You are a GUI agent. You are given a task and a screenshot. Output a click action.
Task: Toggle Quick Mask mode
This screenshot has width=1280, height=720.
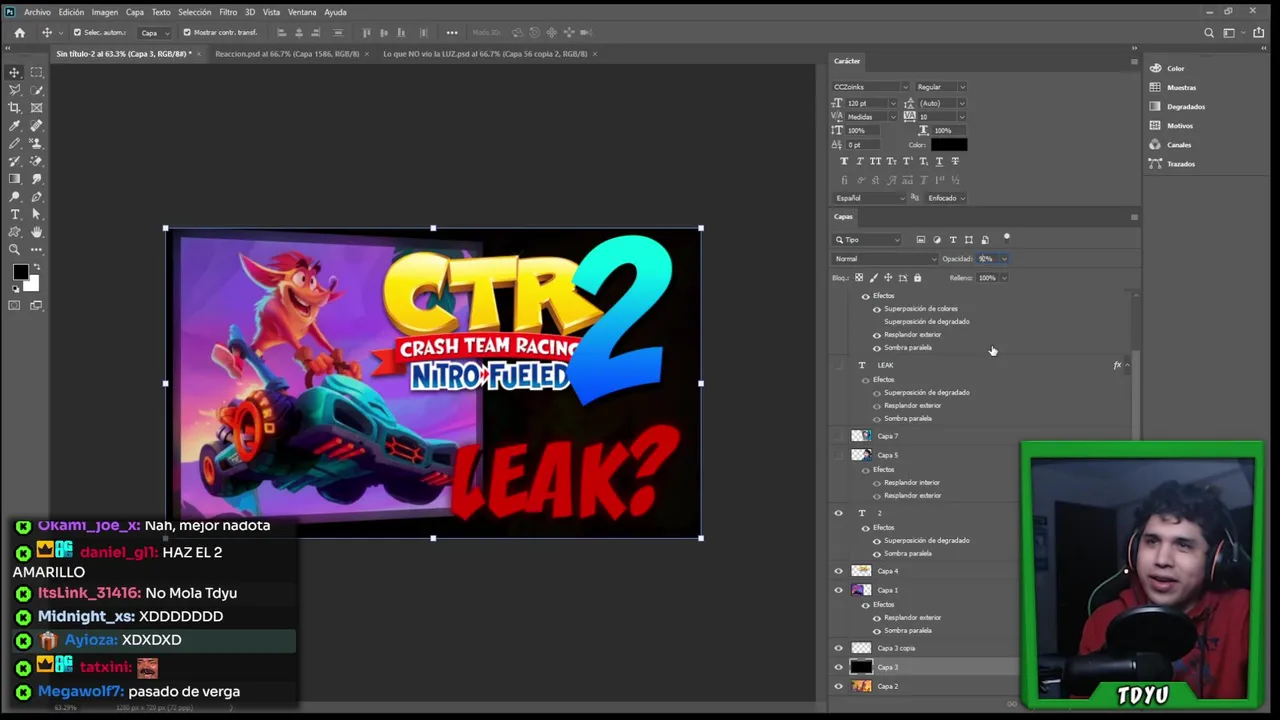click(15, 305)
